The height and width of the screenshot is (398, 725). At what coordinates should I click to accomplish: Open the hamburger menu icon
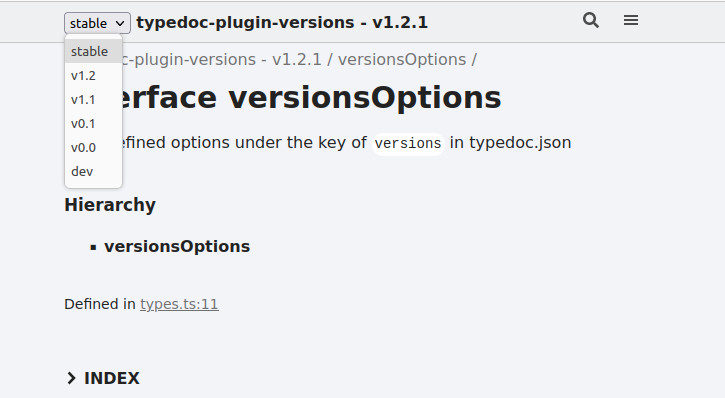631,20
